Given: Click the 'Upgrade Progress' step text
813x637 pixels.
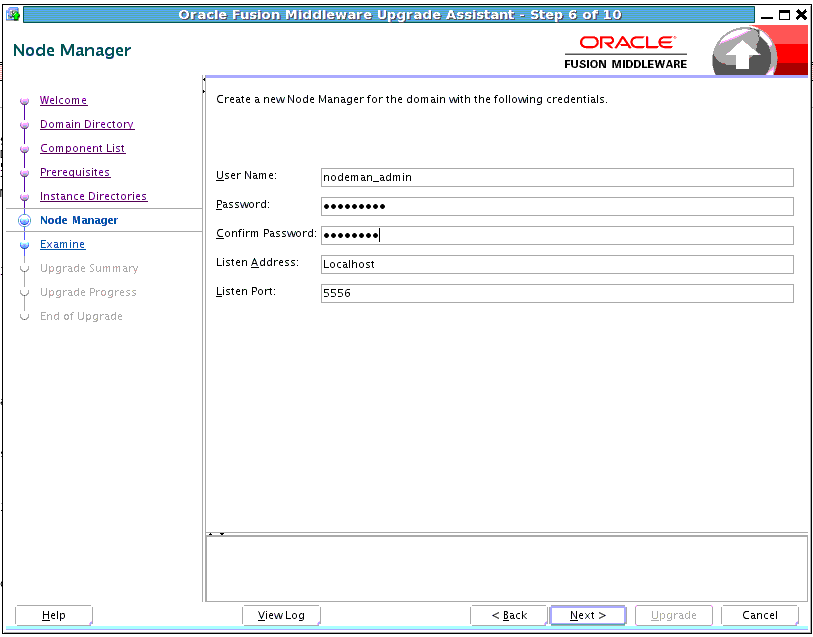Looking at the screenshot, I should pyautogui.click(x=88, y=292).
